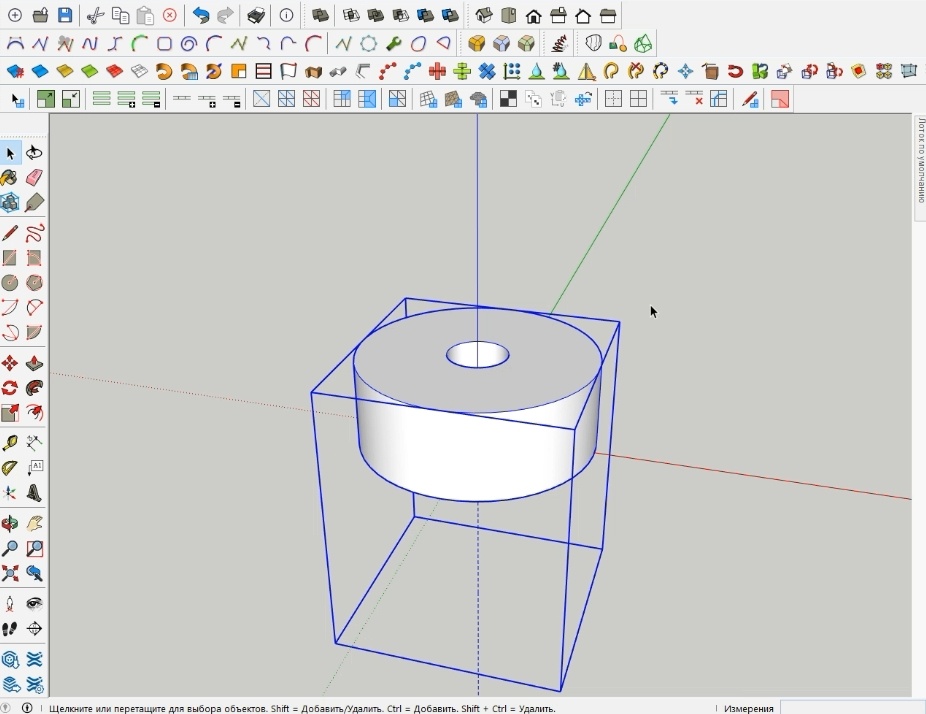
Task: Choose the Zoom magnifier tool
Action: 10,548
